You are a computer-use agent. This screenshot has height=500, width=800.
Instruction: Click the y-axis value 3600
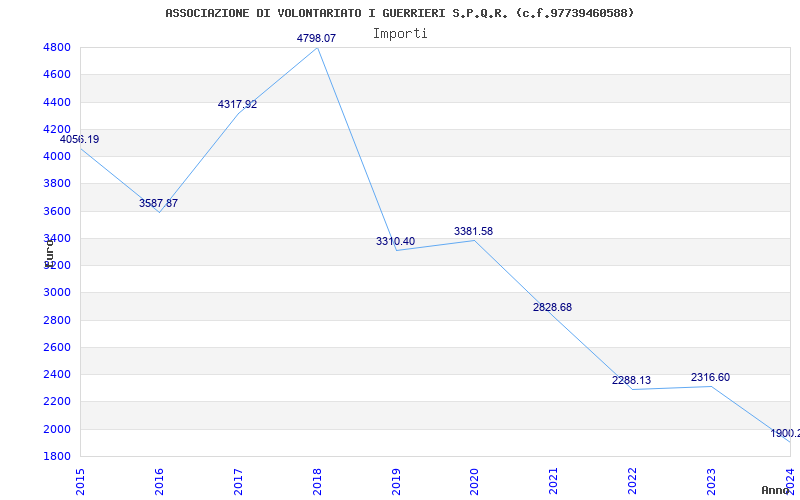[57, 211]
